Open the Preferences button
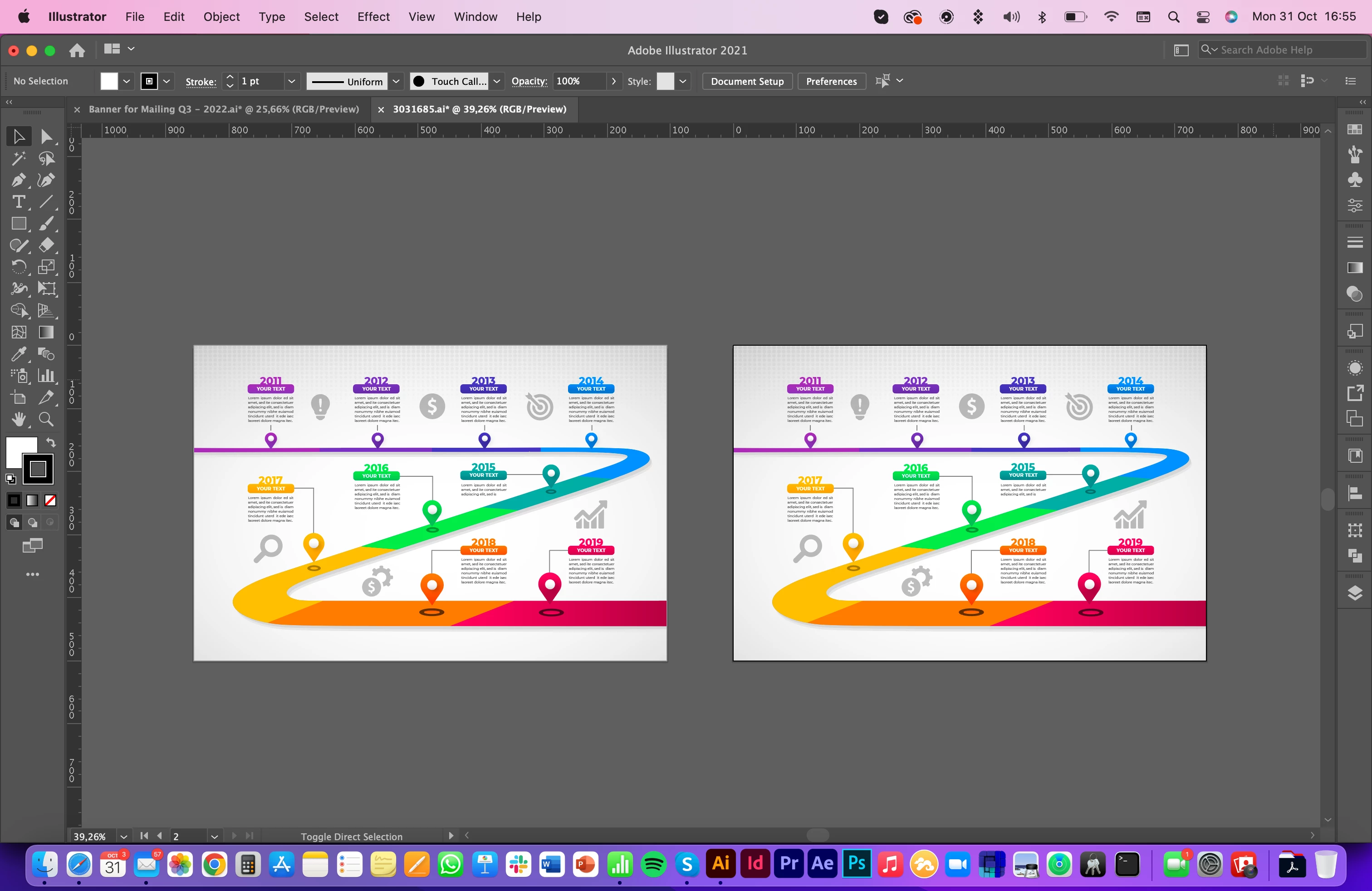This screenshot has height=891, width=1372. pos(831,81)
